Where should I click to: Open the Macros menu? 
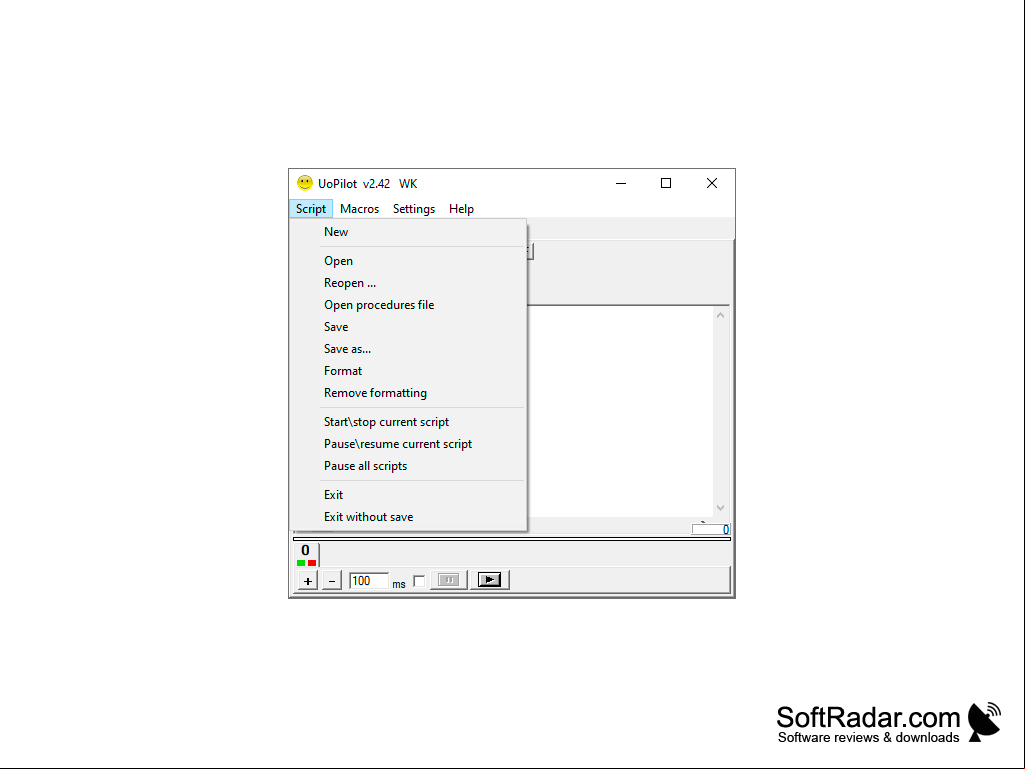(360, 209)
